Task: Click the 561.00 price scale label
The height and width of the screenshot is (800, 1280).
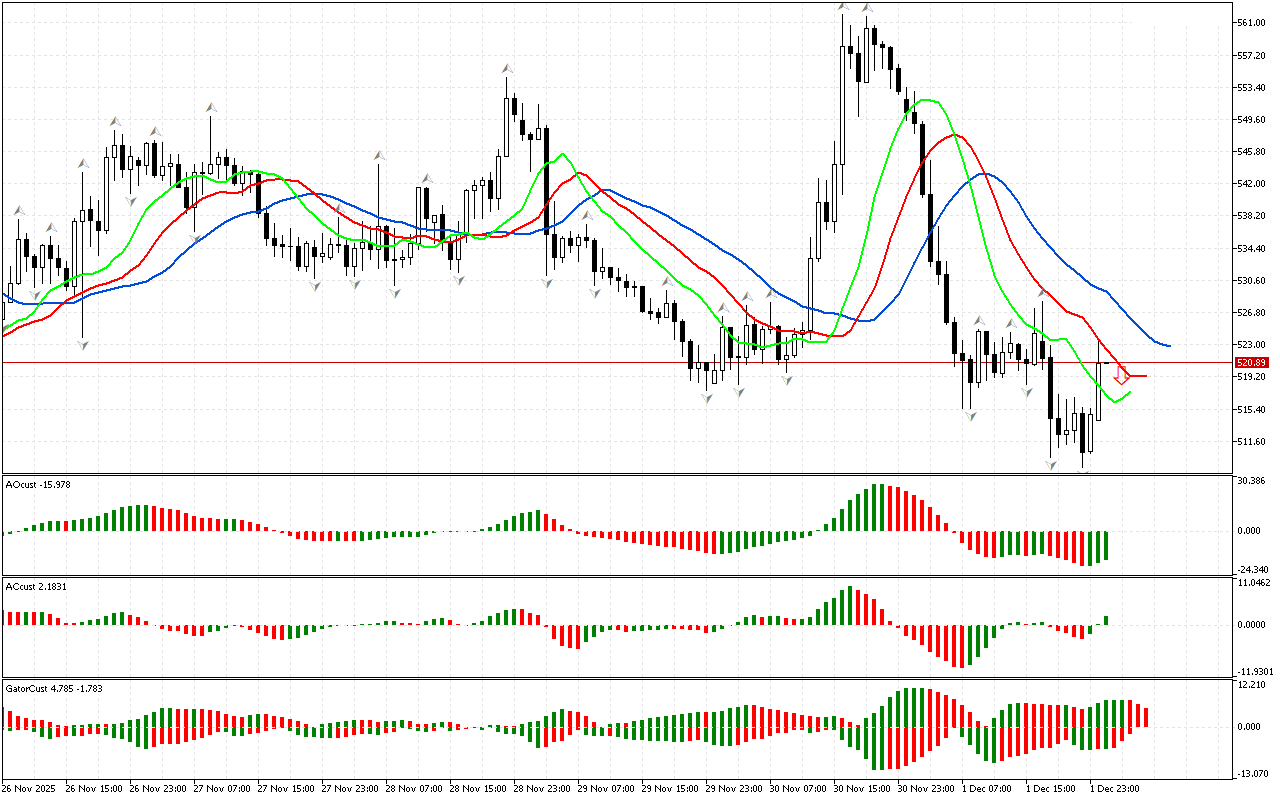Action: point(1251,23)
